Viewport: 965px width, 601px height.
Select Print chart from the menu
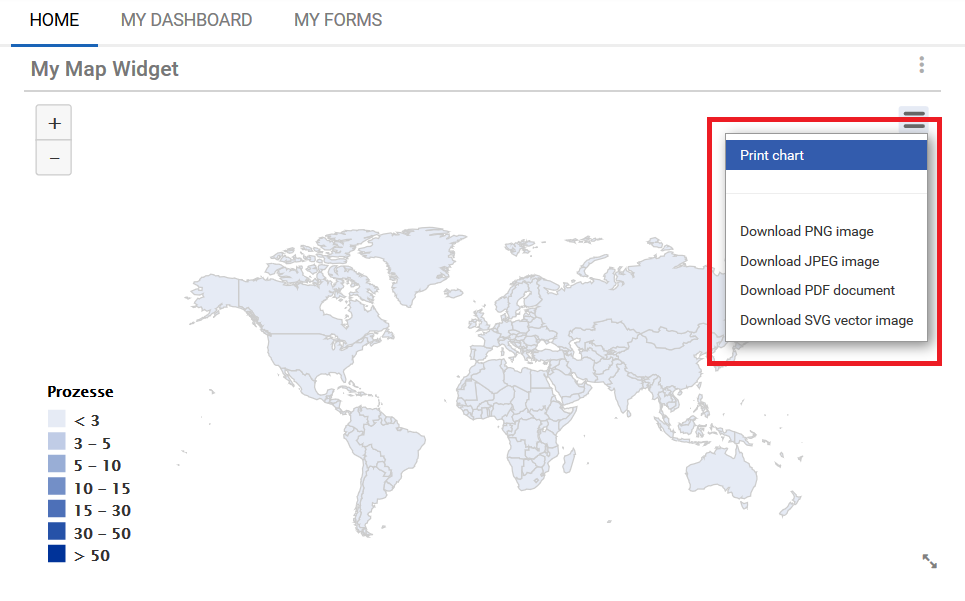click(772, 155)
